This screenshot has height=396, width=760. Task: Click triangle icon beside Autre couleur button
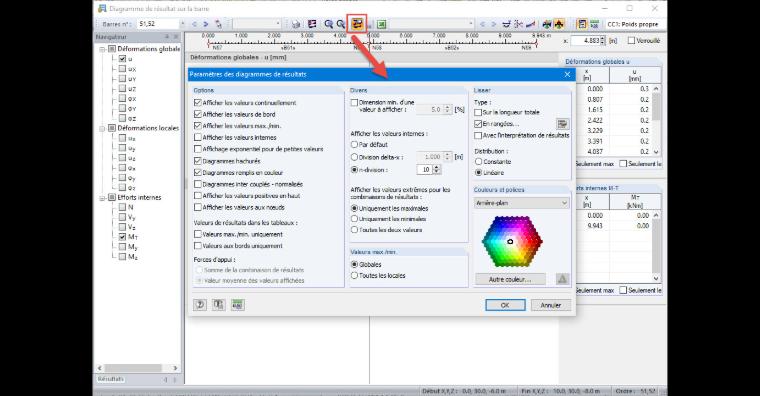pyautogui.click(x=562, y=279)
